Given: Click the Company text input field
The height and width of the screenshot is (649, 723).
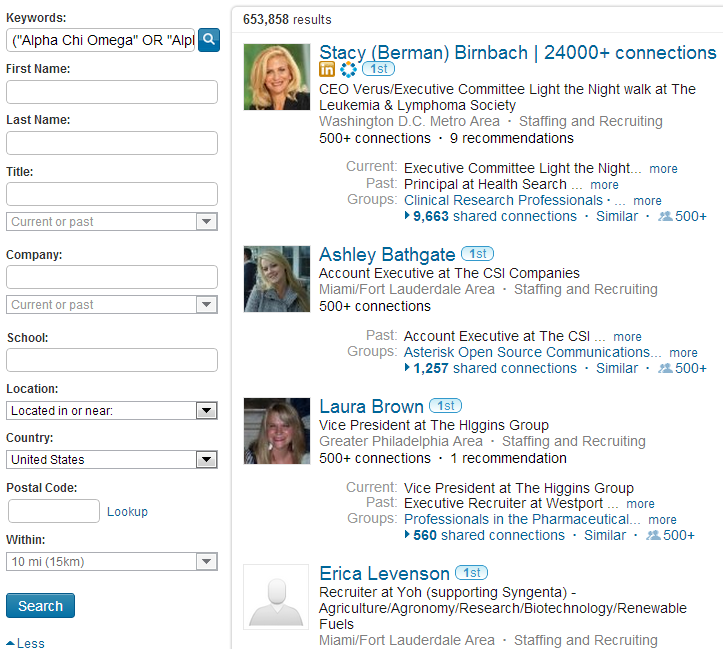Looking at the screenshot, I should (112, 277).
